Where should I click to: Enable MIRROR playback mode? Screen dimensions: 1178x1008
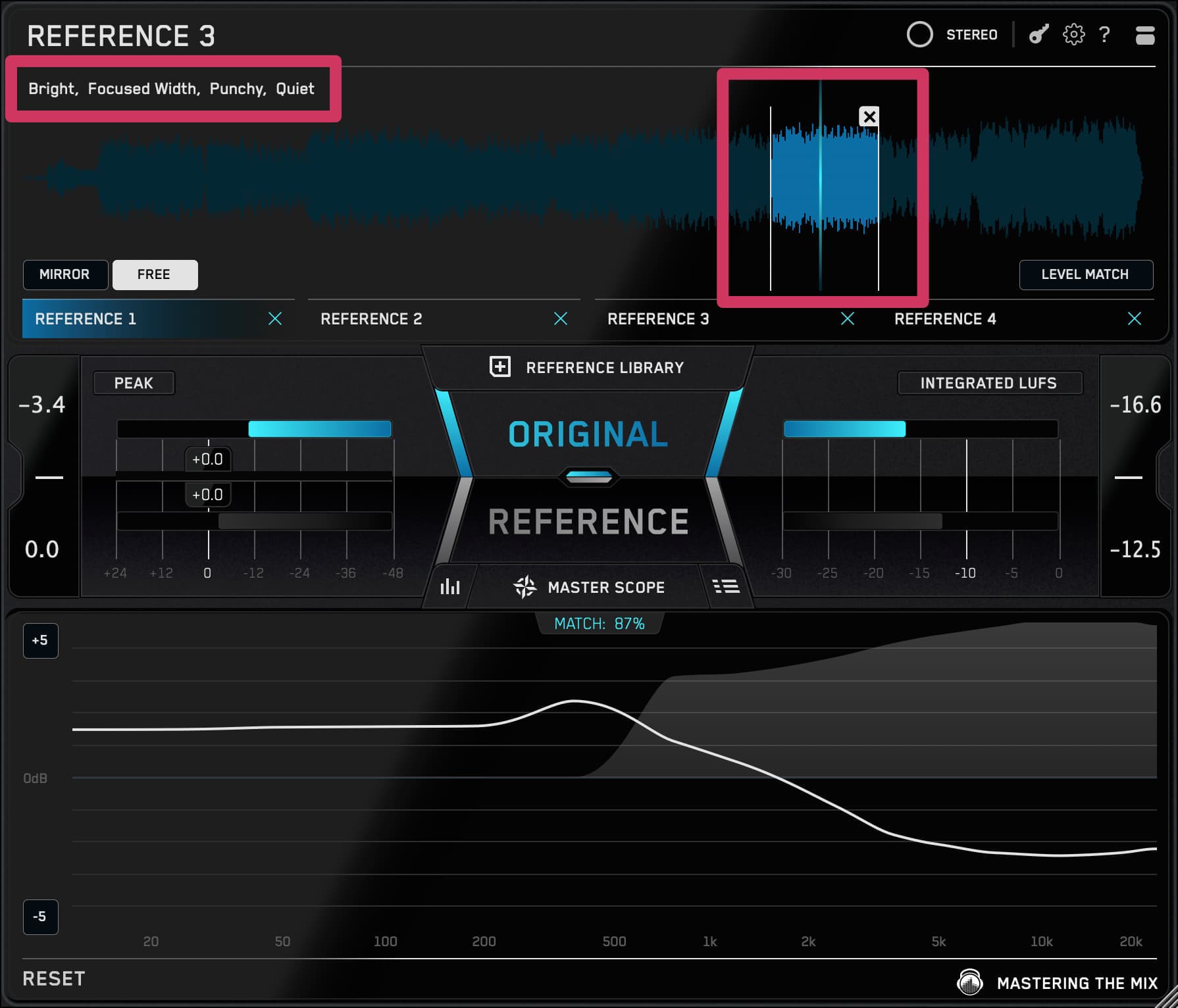pos(64,274)
